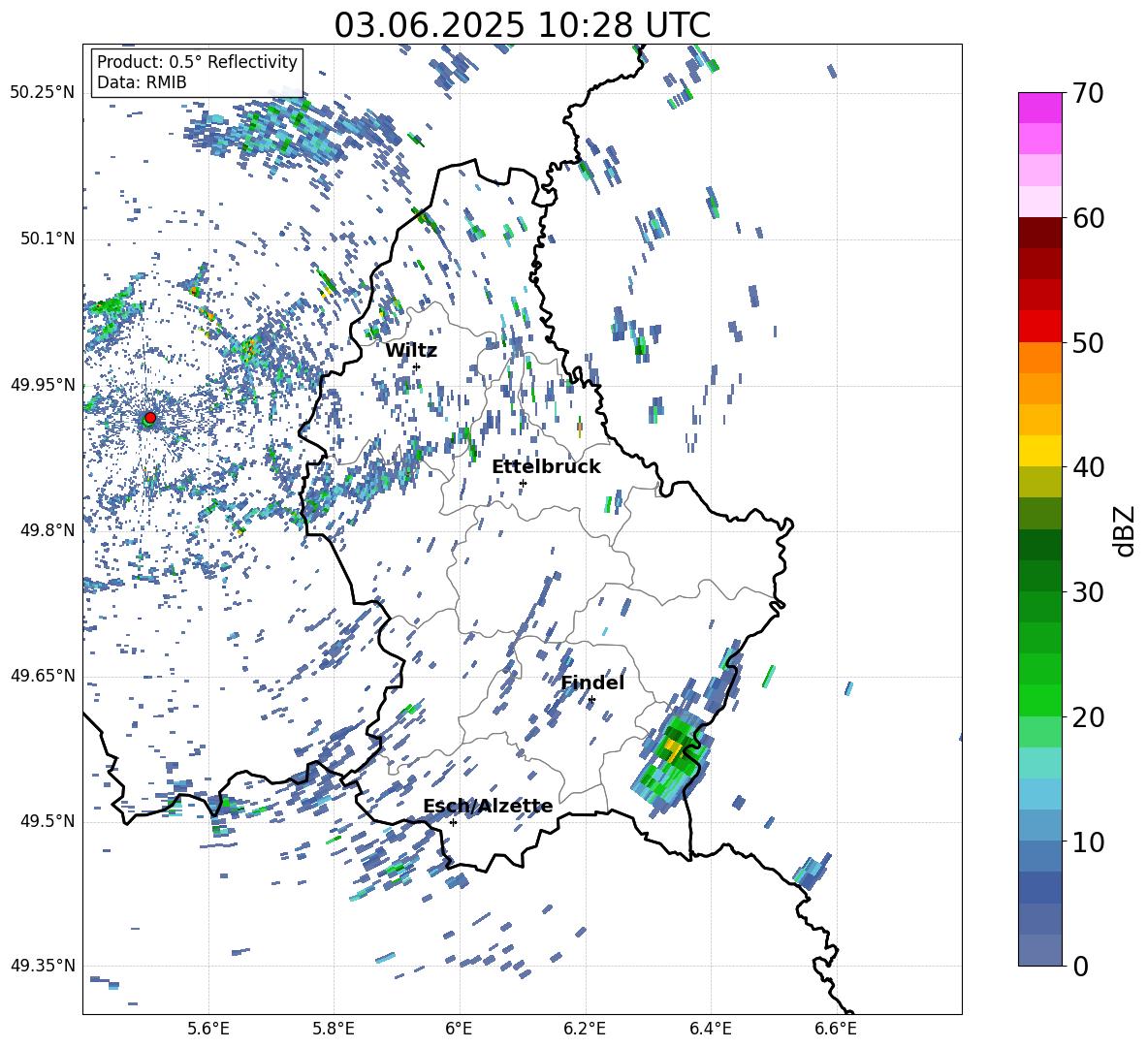Click the Wiltz city label

(x=411, y=351)
